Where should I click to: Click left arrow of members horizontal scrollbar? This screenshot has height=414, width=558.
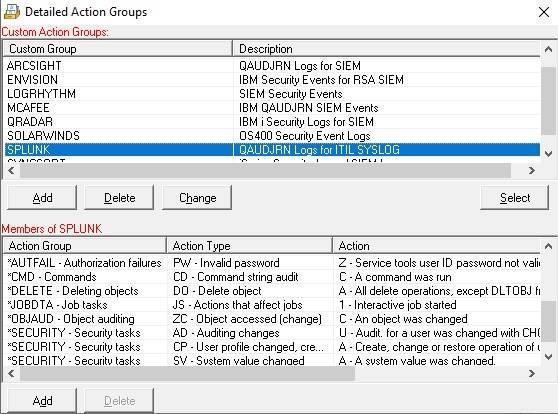tap(11, 373)
